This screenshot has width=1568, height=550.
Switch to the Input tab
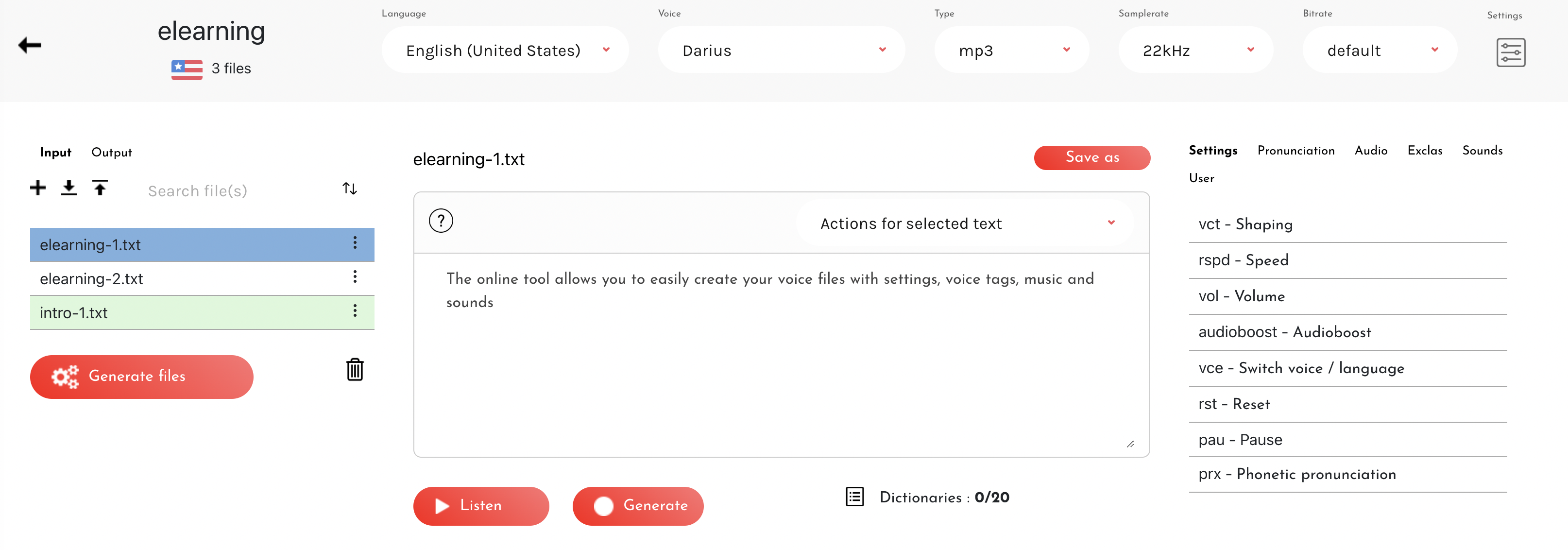(55, 152)
